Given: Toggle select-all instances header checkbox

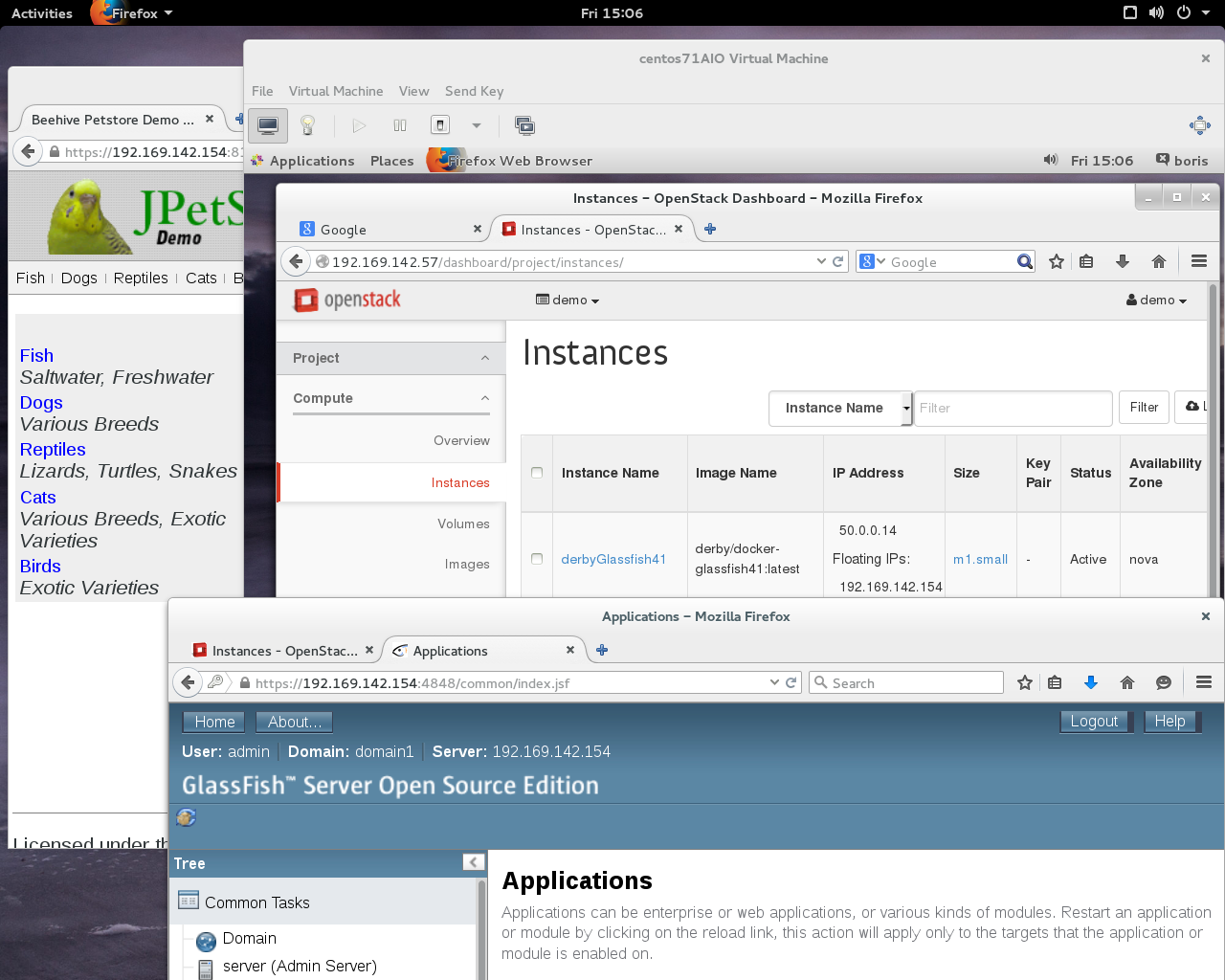Looking at the screenshot, I should 537,473.
